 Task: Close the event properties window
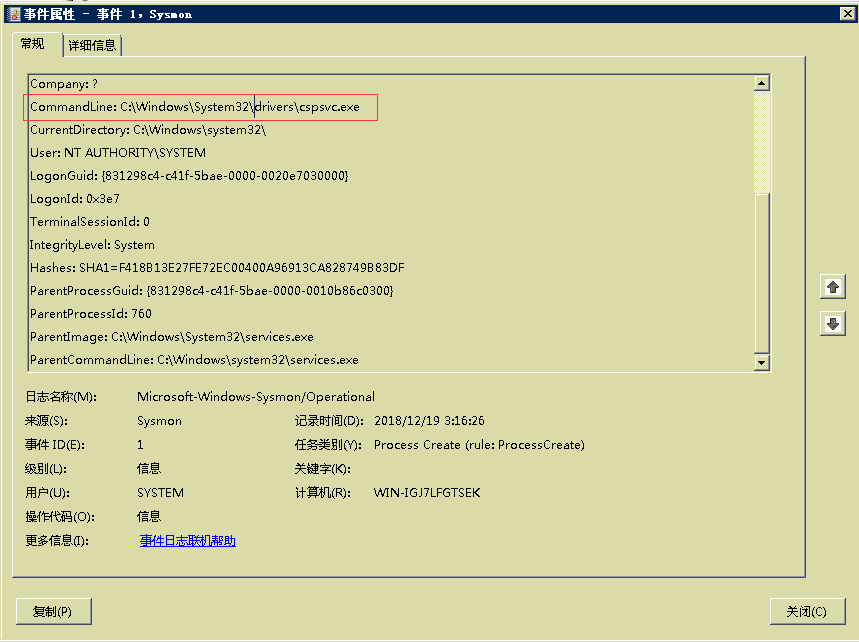847,14
